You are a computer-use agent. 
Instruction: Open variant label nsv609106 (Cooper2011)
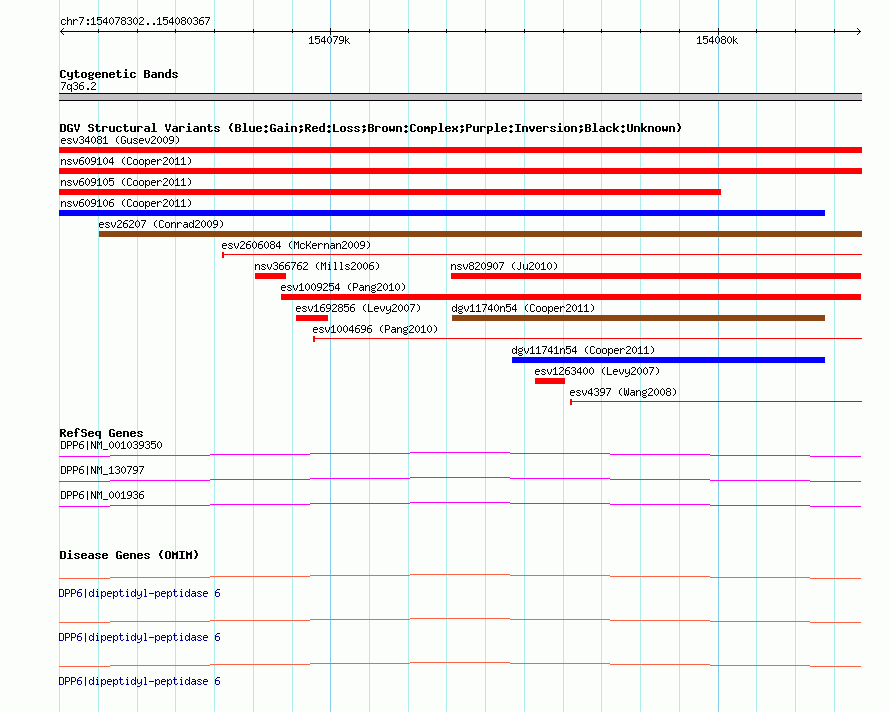(x=126, y=203)
